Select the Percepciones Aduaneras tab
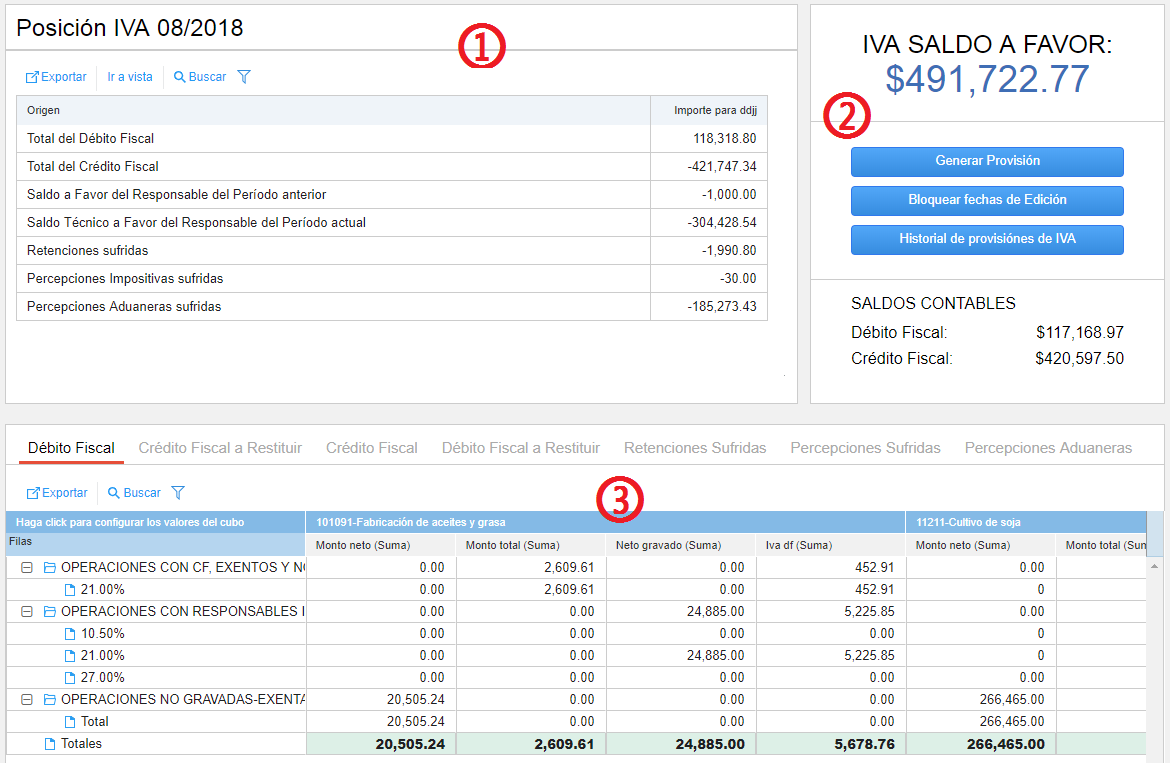 [x=1048, y=448]
